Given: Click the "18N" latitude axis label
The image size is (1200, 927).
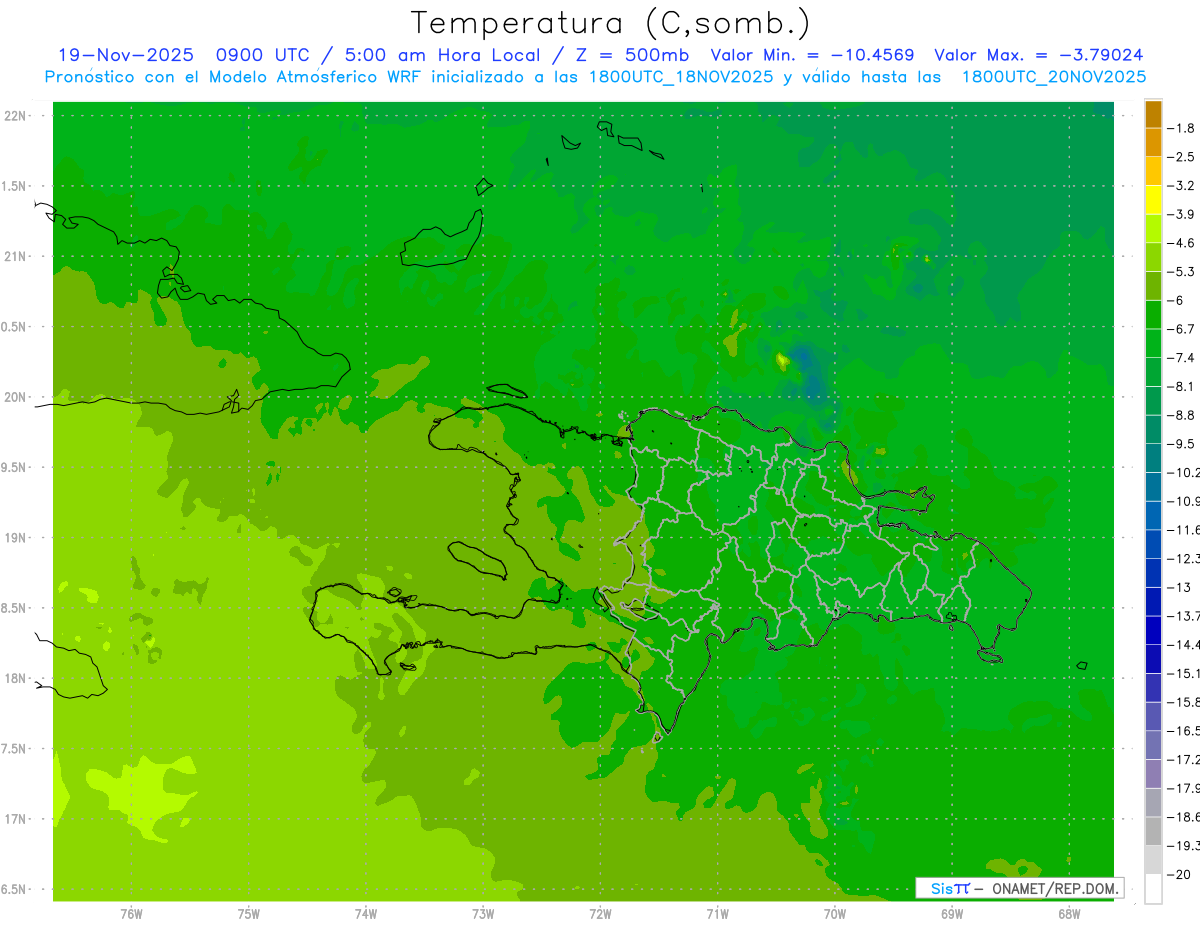Looking at the screenshot, I should point(14,678).
